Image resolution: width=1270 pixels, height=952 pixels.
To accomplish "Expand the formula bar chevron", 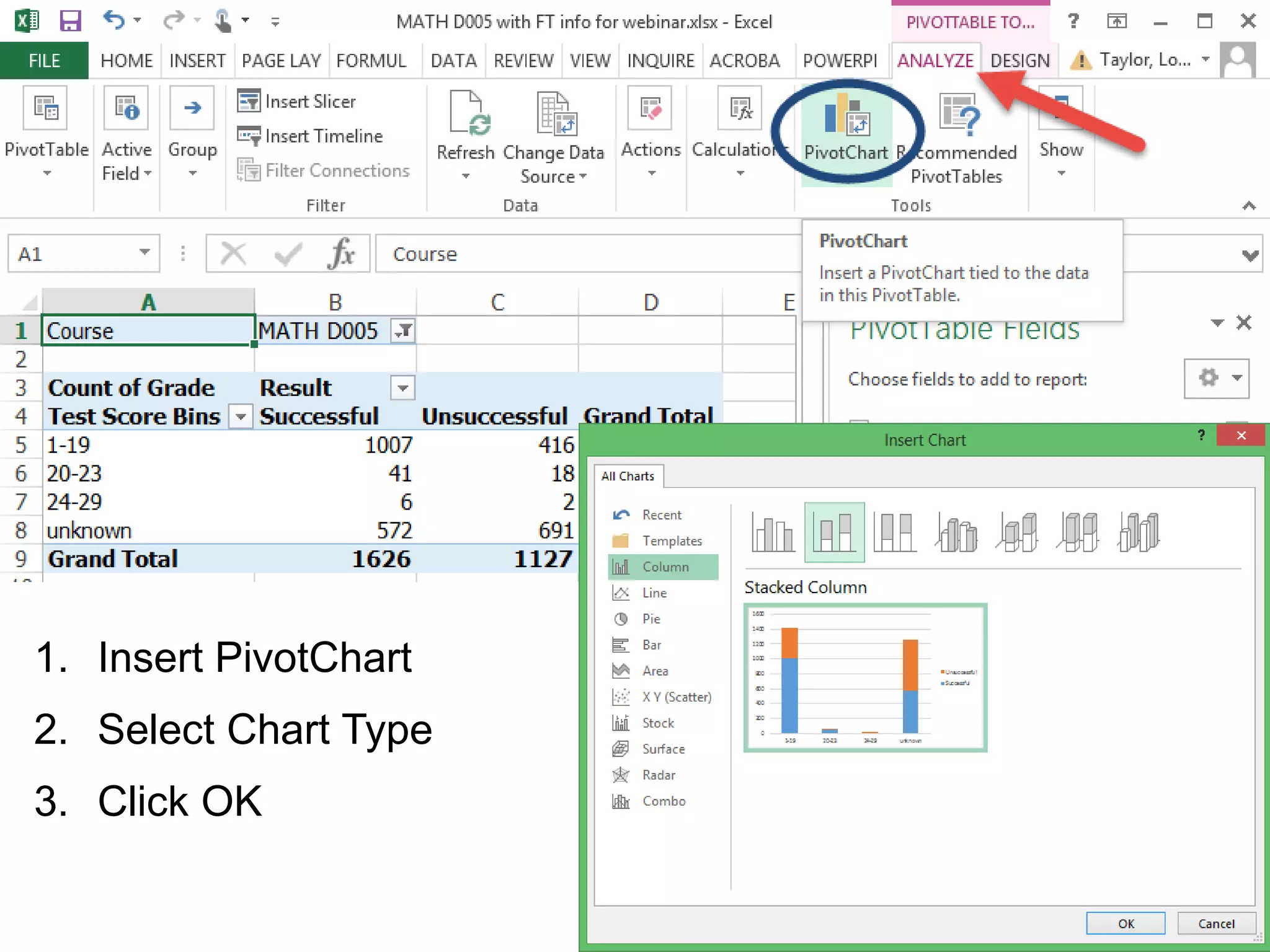I will tap(1250, 255).
